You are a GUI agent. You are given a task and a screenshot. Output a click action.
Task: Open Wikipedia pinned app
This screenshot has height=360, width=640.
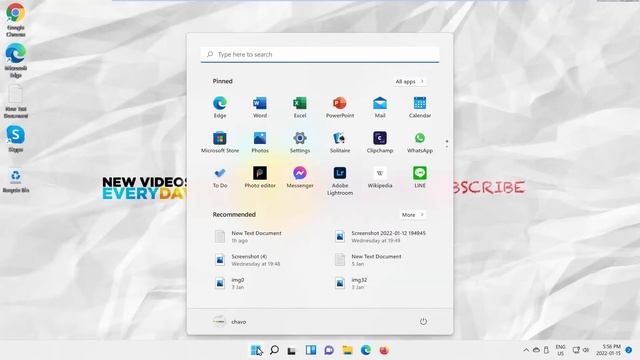click(380, 177)
